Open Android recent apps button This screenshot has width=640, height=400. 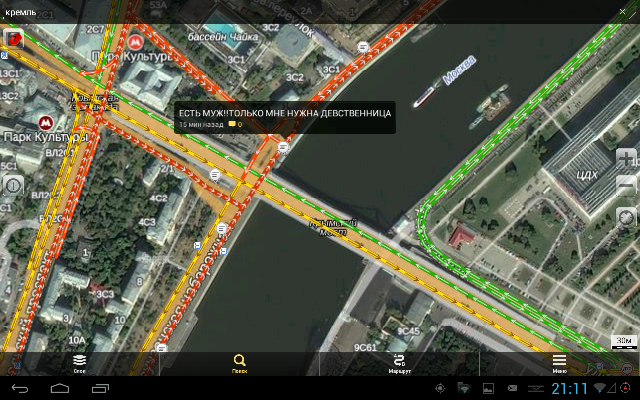tap(100, 387)
